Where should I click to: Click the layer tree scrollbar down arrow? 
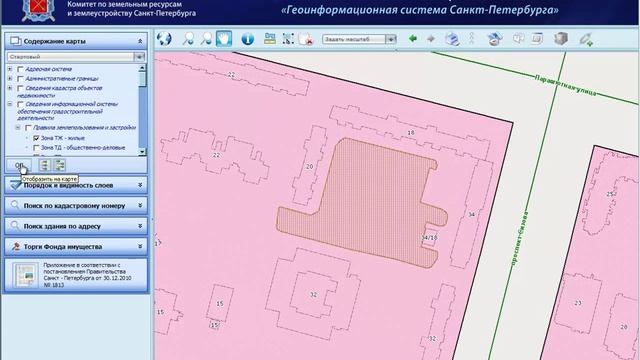click(142, 152)
